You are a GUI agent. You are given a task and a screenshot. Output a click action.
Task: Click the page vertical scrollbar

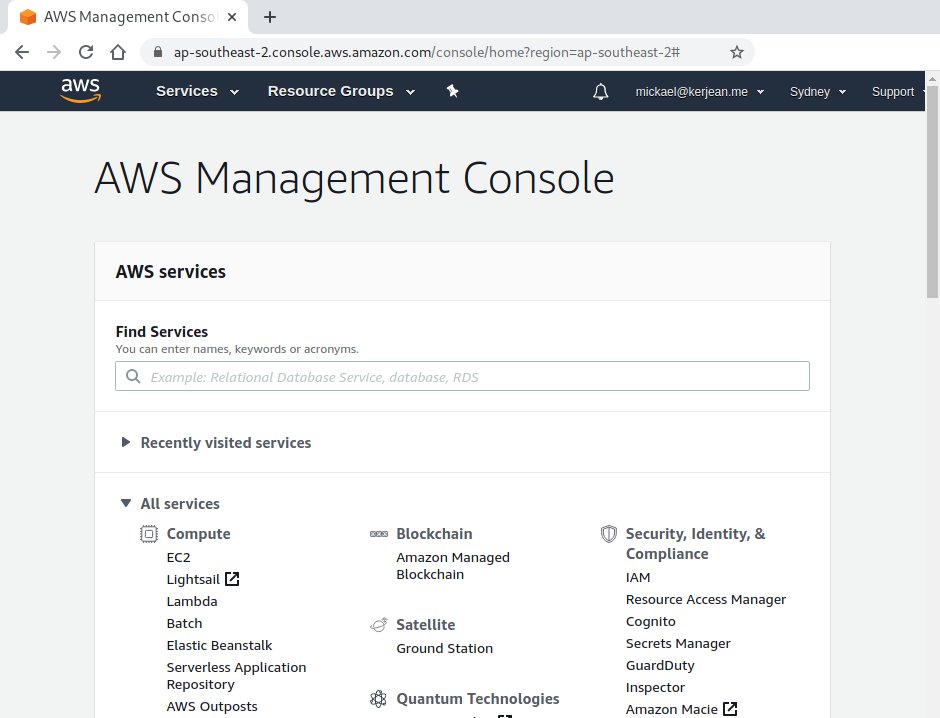coord(932,192)
